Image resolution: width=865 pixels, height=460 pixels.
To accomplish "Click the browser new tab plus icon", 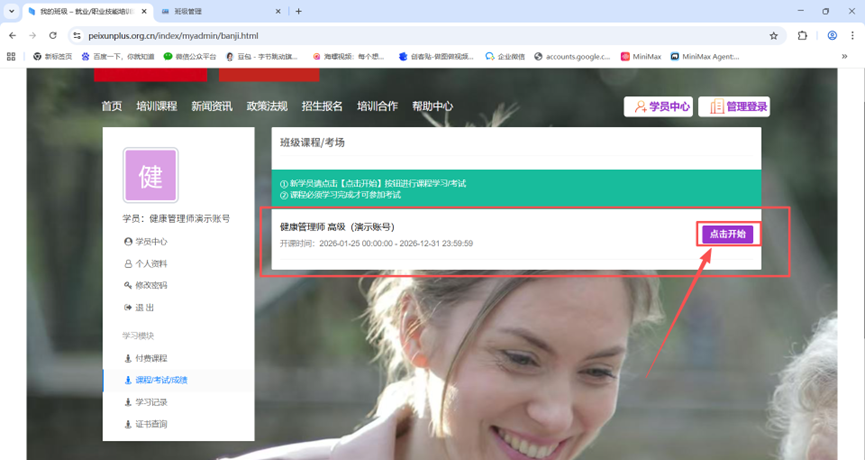I will [298, 11].
